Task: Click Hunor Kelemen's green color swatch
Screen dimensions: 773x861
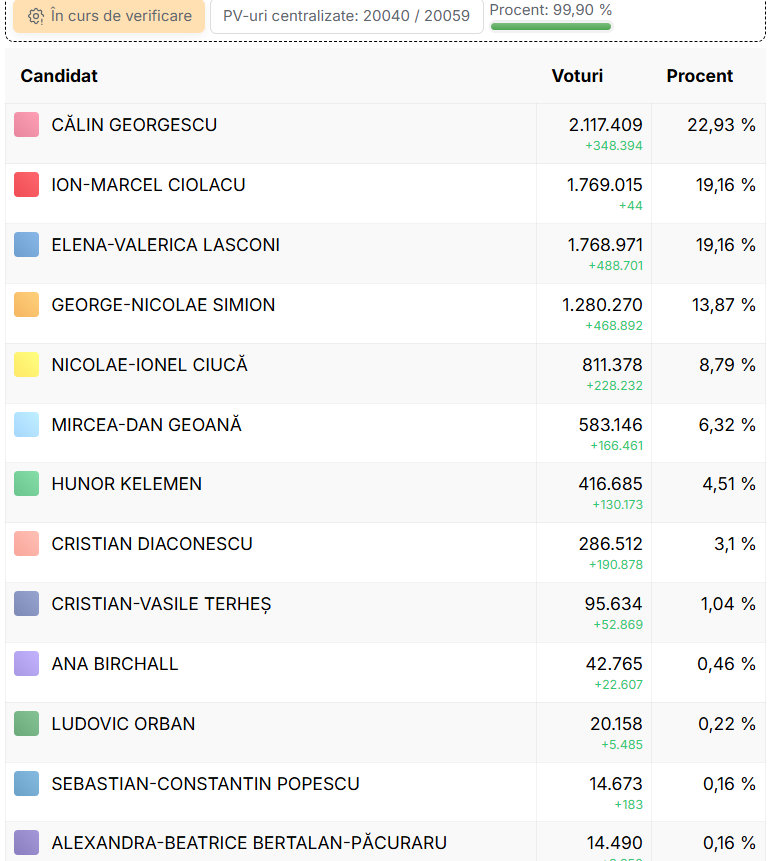Action: click(x=27, y=484)
